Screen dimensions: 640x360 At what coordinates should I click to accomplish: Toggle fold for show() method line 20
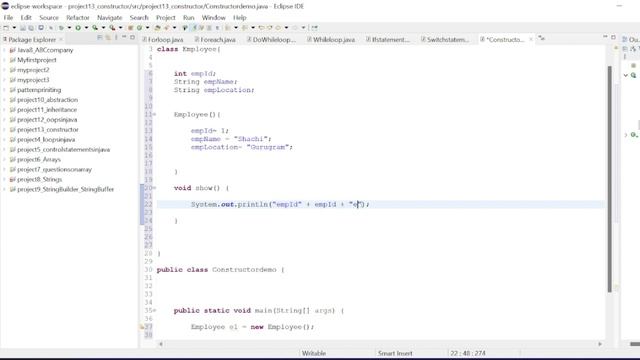(154, 188)
